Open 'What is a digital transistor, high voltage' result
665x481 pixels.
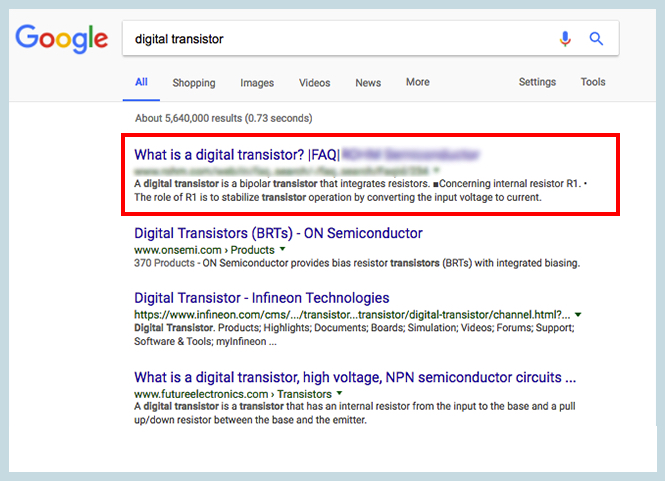[355, 377]
